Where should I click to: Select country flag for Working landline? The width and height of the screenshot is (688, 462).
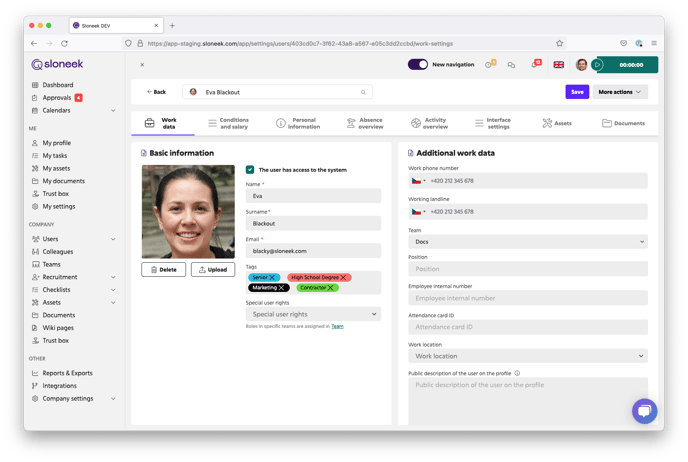[x=418, y=211]
